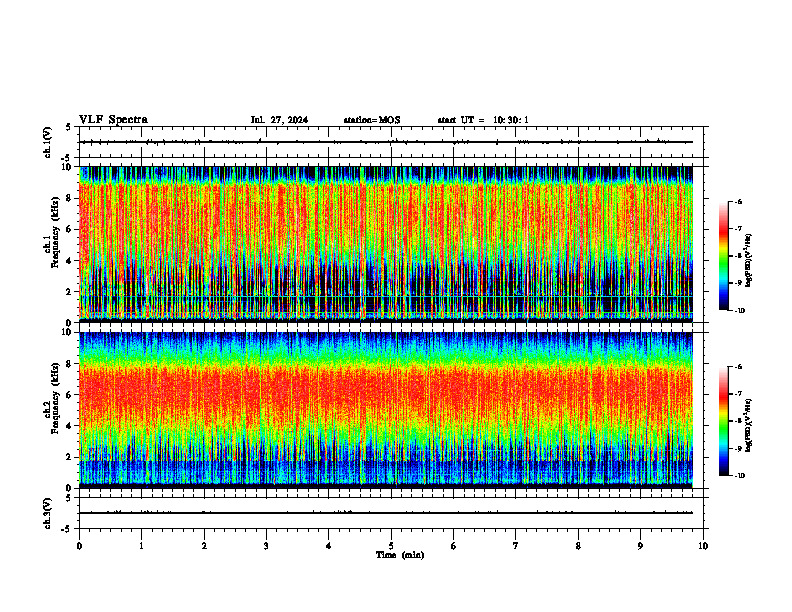Click inside the ch.1 spectrogram panel
Screen dimensions: 792x612
coord(386,244)
